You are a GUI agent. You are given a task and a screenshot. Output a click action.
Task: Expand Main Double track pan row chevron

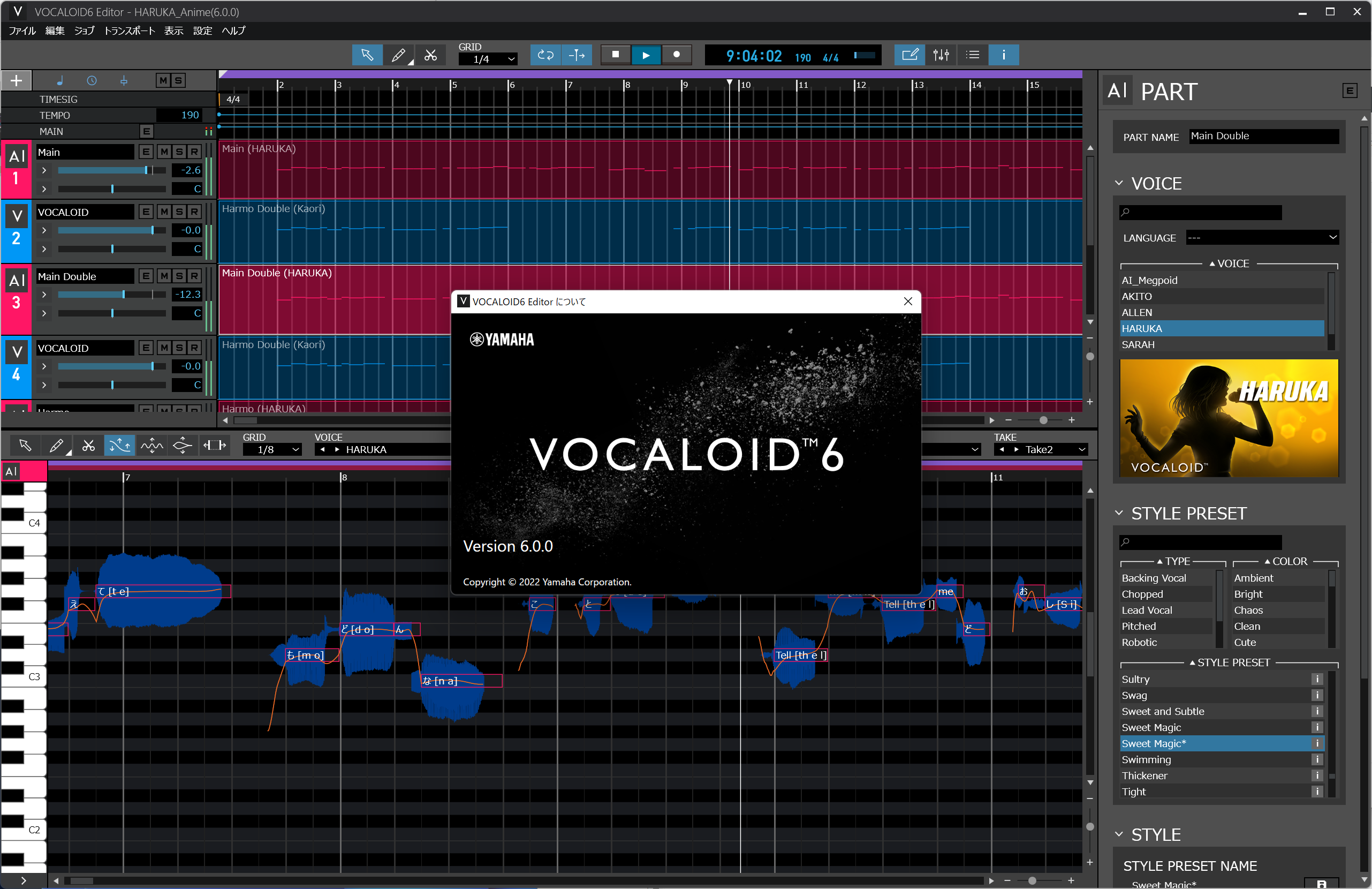click(x=44, y=313)
